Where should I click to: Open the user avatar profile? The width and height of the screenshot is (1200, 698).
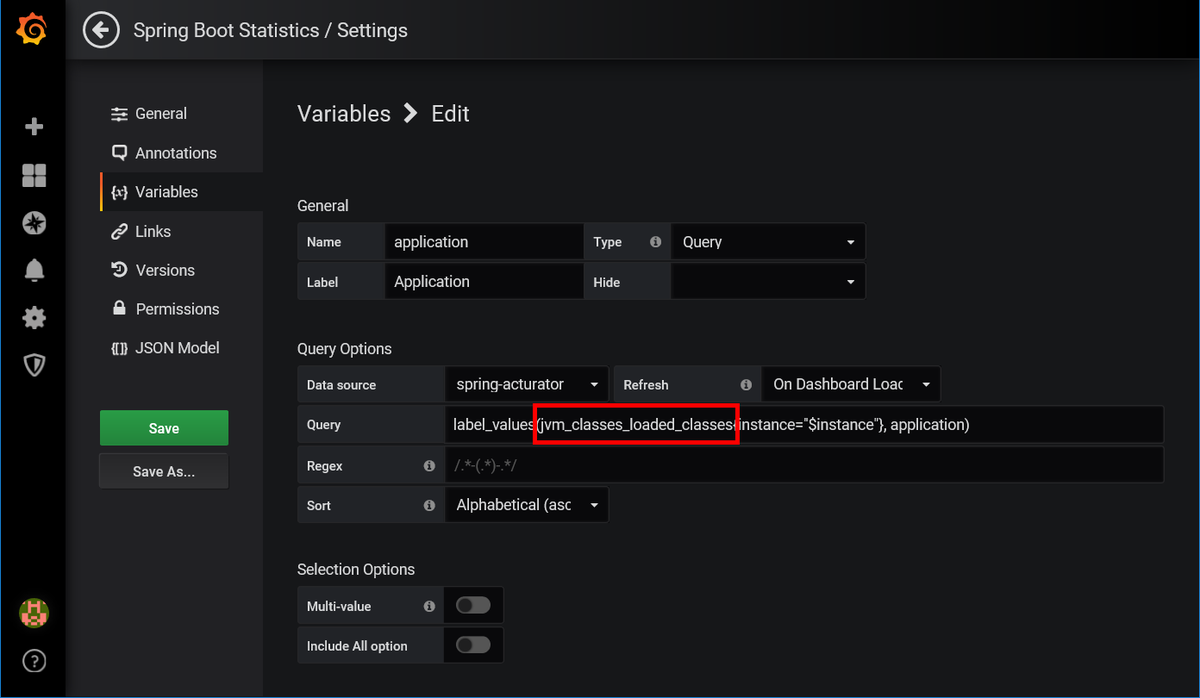tap(34, 613)
